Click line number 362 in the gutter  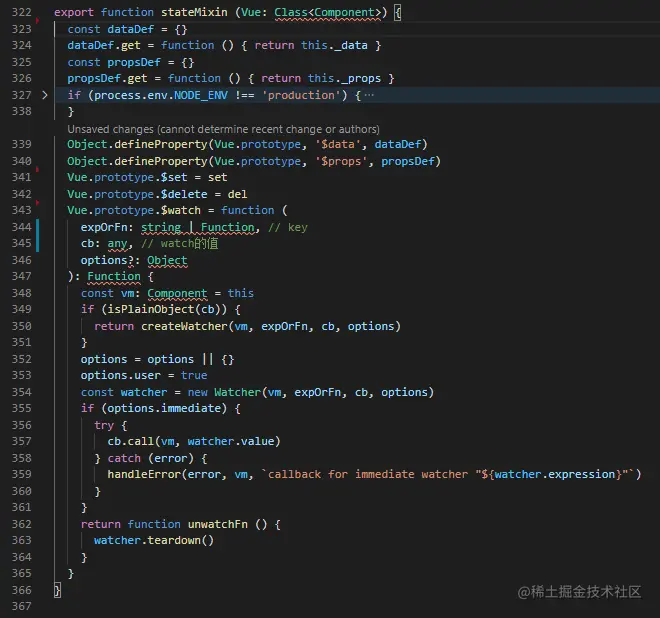point(21,524)
